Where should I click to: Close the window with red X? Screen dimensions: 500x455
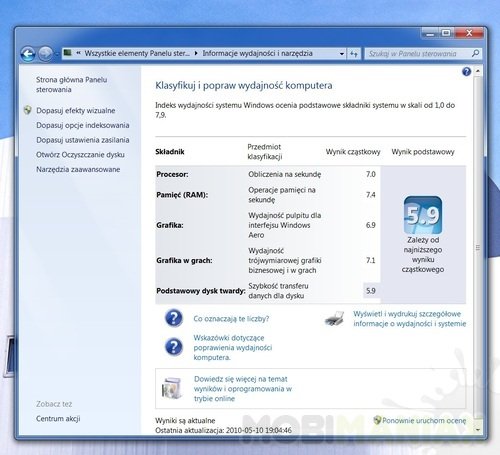[469, 33]
